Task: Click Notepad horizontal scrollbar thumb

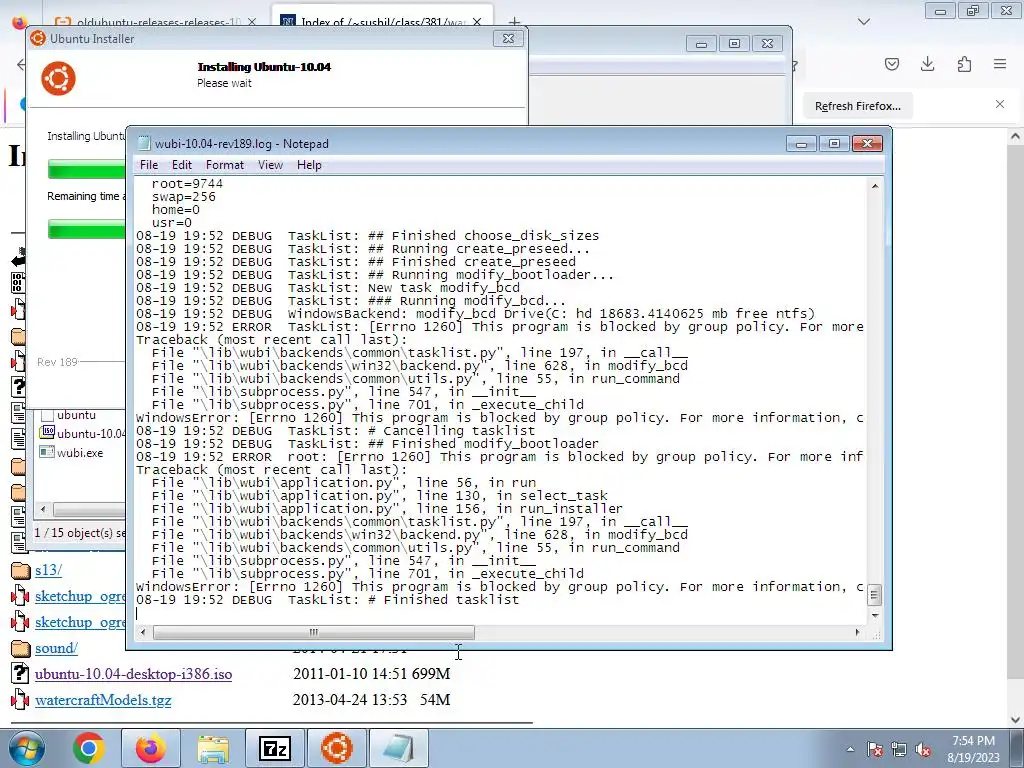Action: point(313,632)
